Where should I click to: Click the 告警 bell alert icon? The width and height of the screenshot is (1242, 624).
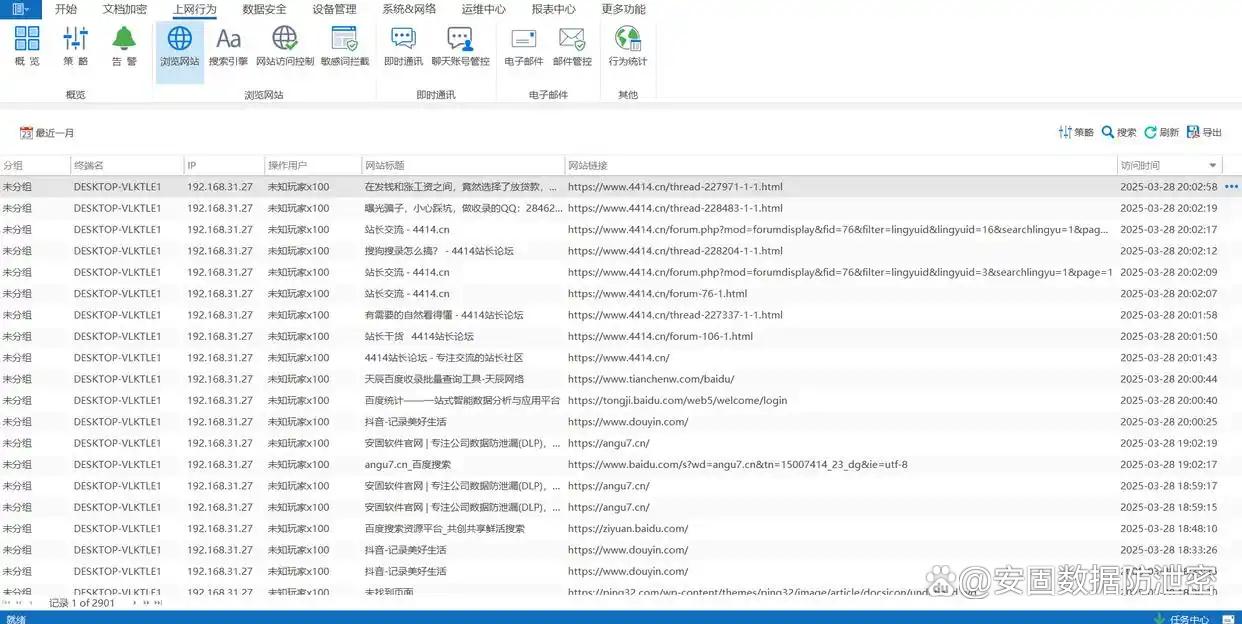pyautogui.click(x=124, y=46)
